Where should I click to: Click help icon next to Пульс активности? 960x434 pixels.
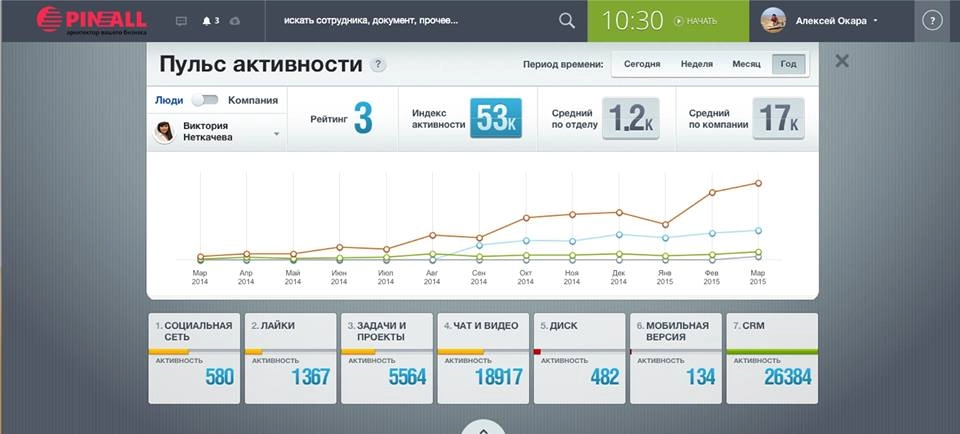point(378,64)
